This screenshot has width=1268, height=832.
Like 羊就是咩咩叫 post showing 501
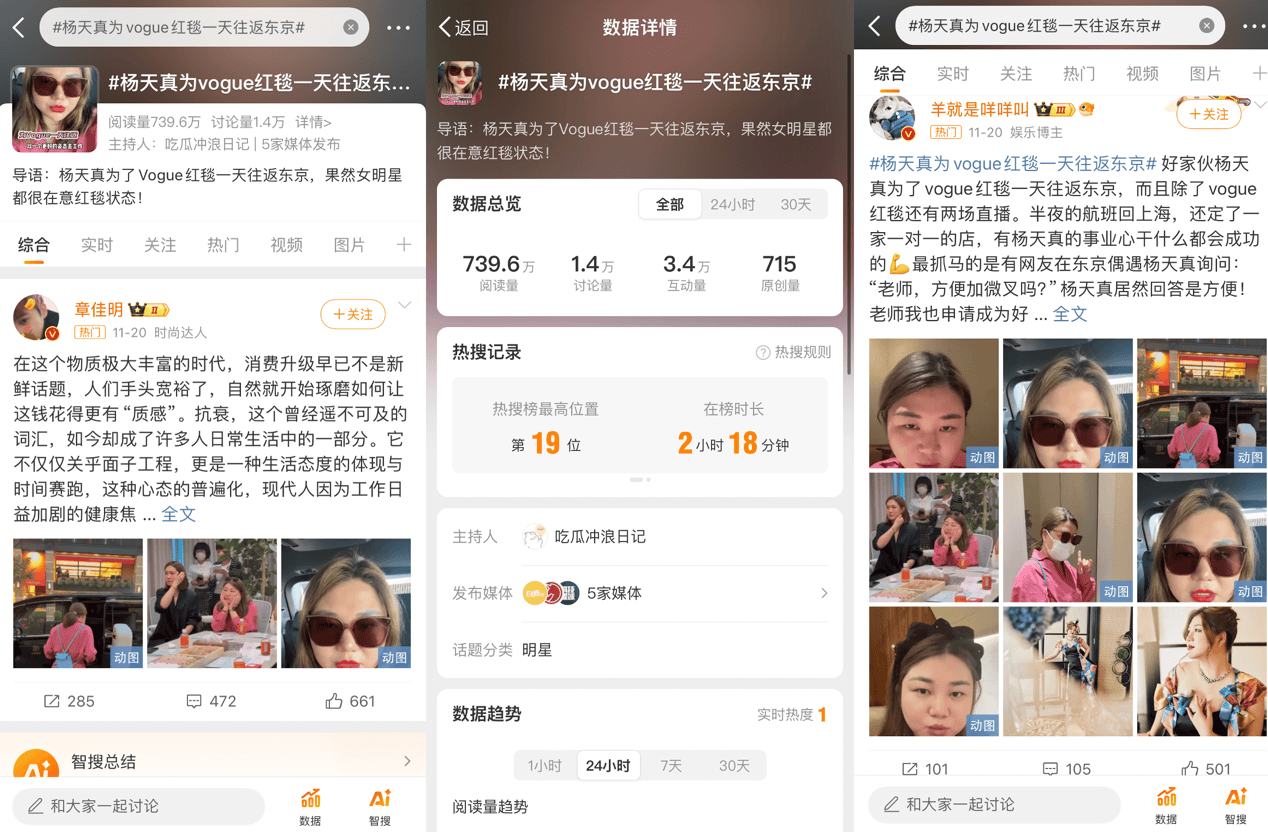(1206, 768)
